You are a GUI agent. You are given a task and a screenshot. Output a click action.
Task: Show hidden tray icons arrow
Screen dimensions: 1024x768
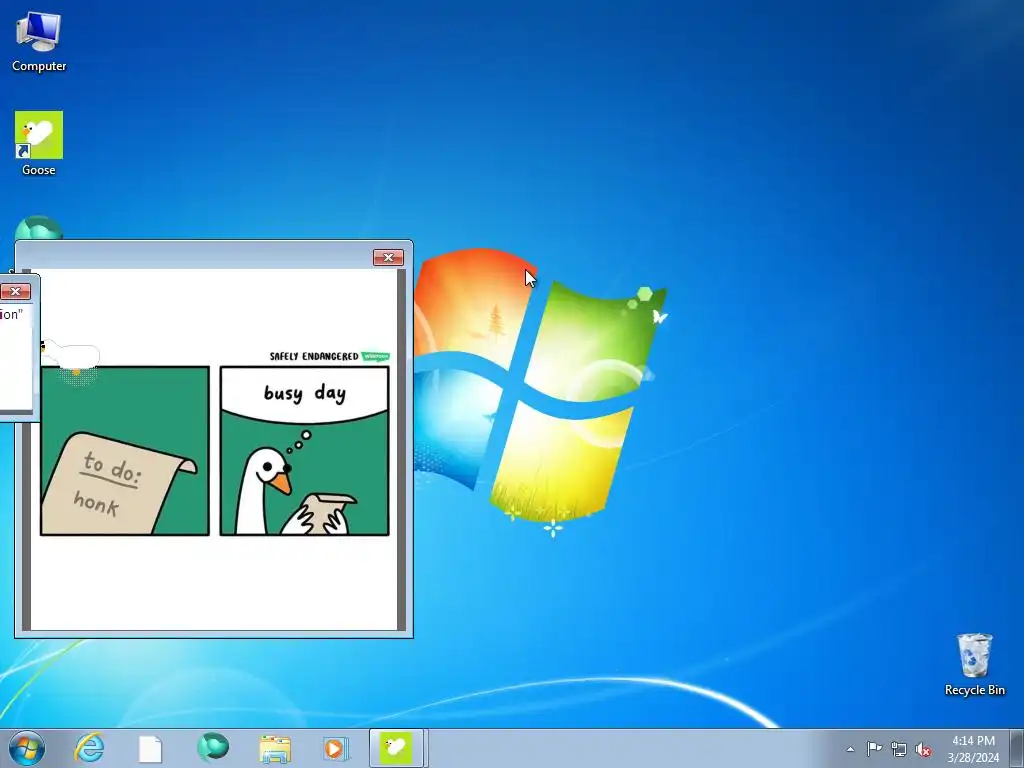850,749
